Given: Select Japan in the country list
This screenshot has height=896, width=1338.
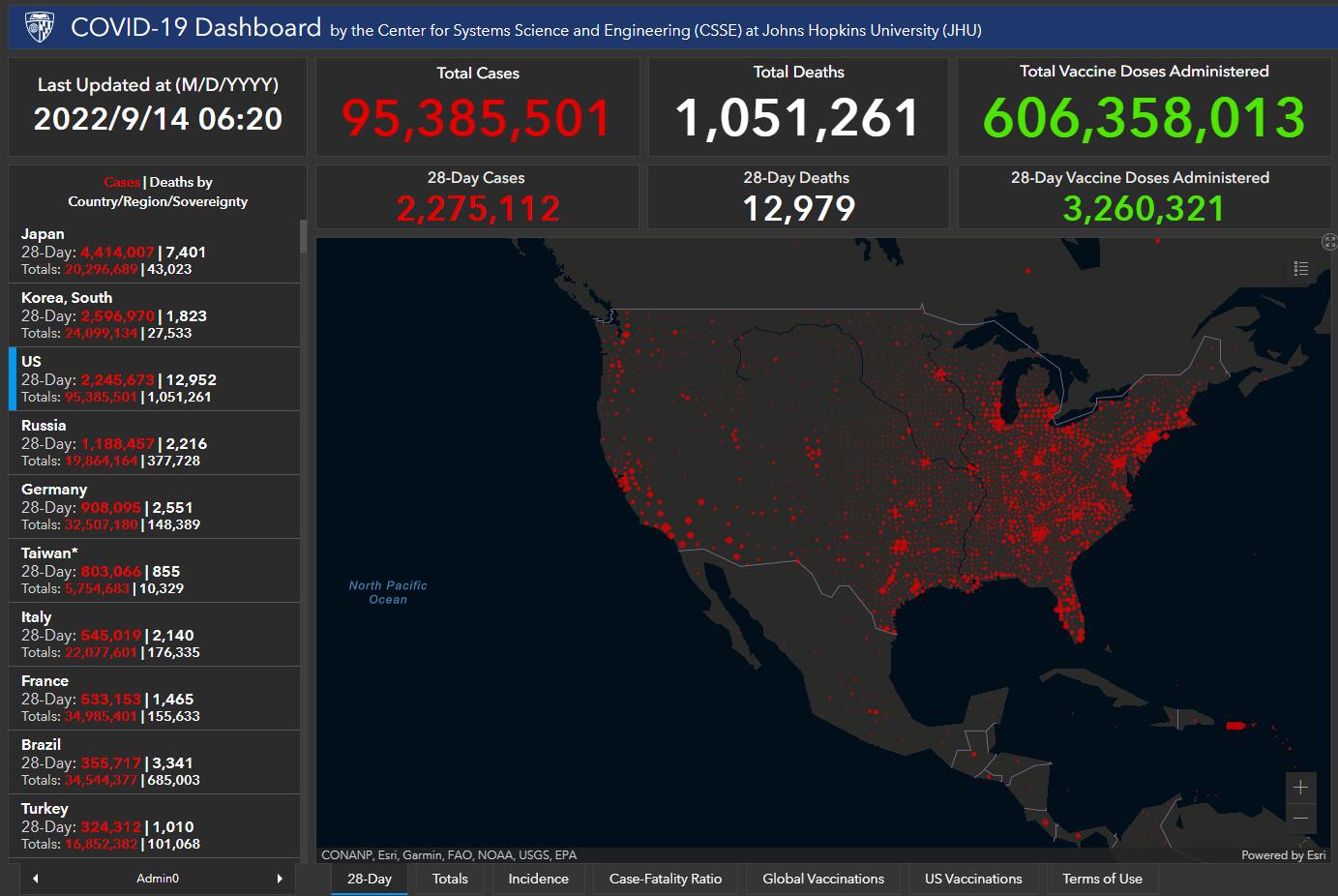Looking at the screenshot, I should tap(155, 252).
